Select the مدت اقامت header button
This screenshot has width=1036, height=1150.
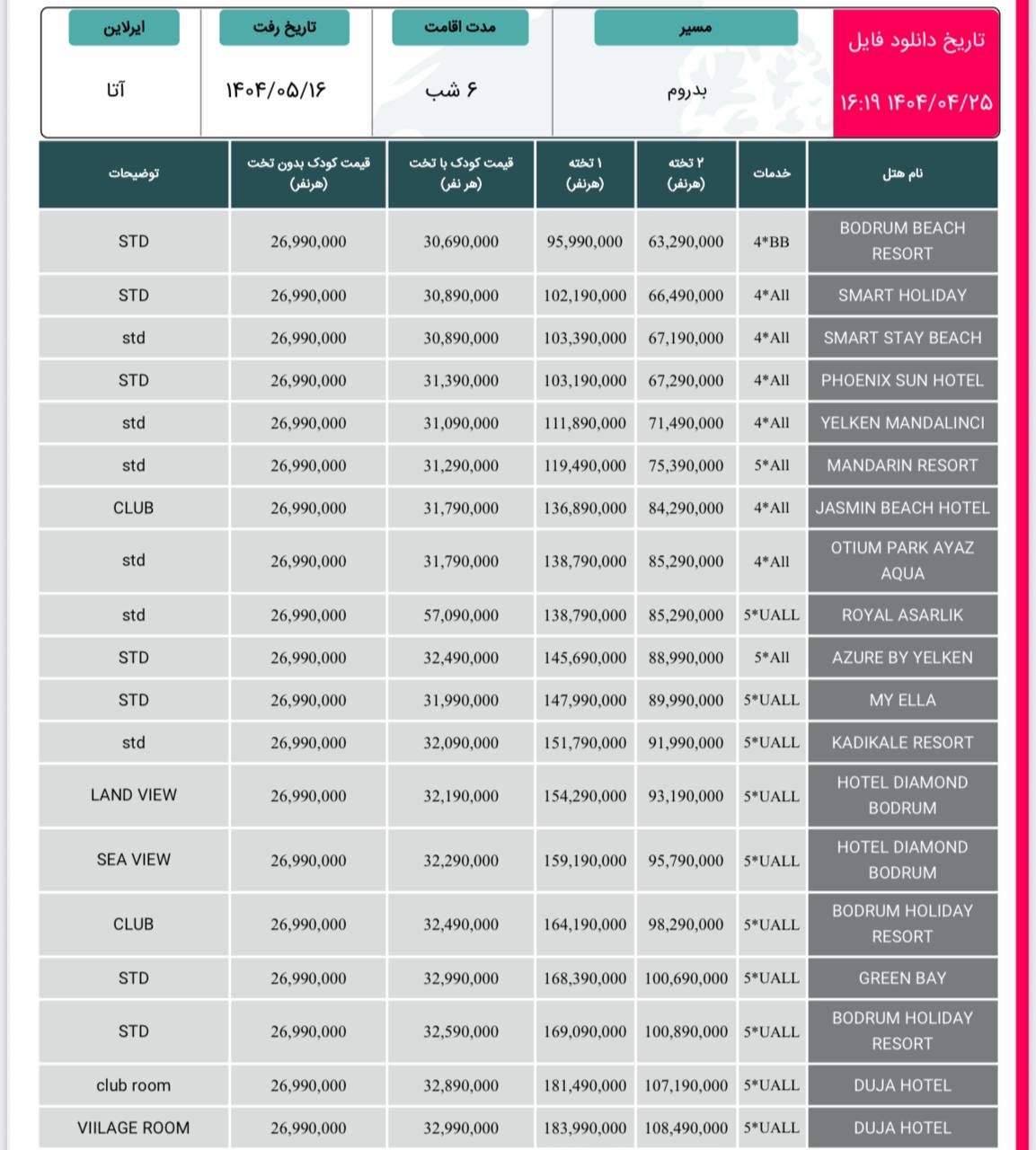(x=460, y=28)
